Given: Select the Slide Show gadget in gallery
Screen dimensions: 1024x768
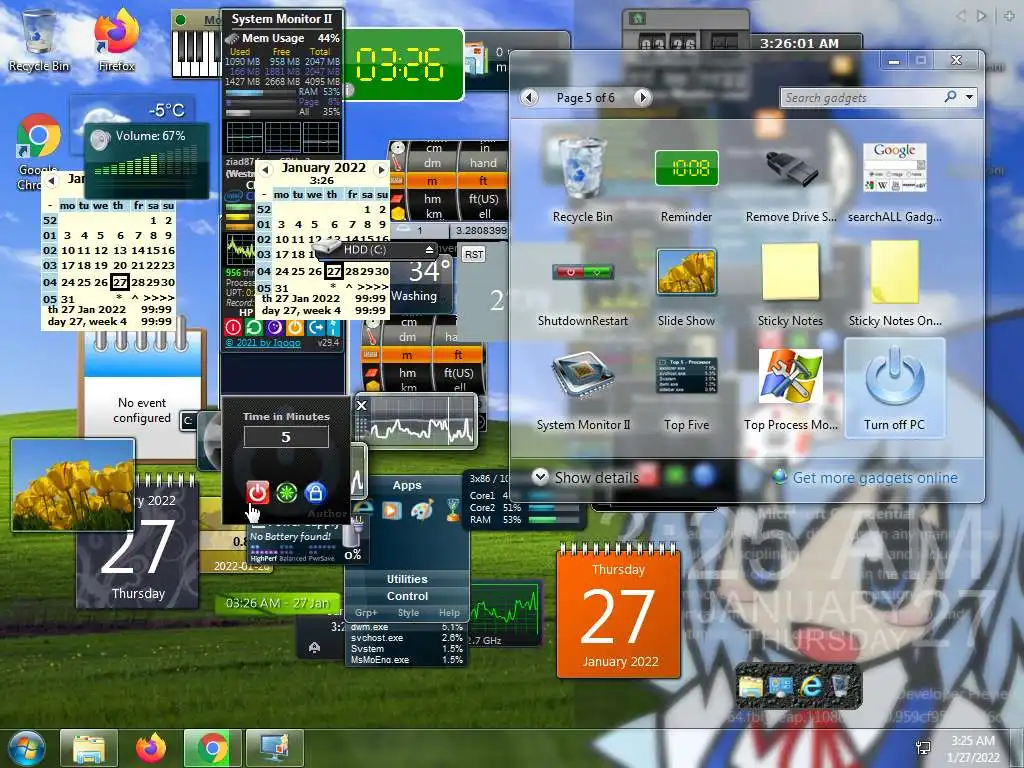Looking at the screenshot, I should pos(686,284).
